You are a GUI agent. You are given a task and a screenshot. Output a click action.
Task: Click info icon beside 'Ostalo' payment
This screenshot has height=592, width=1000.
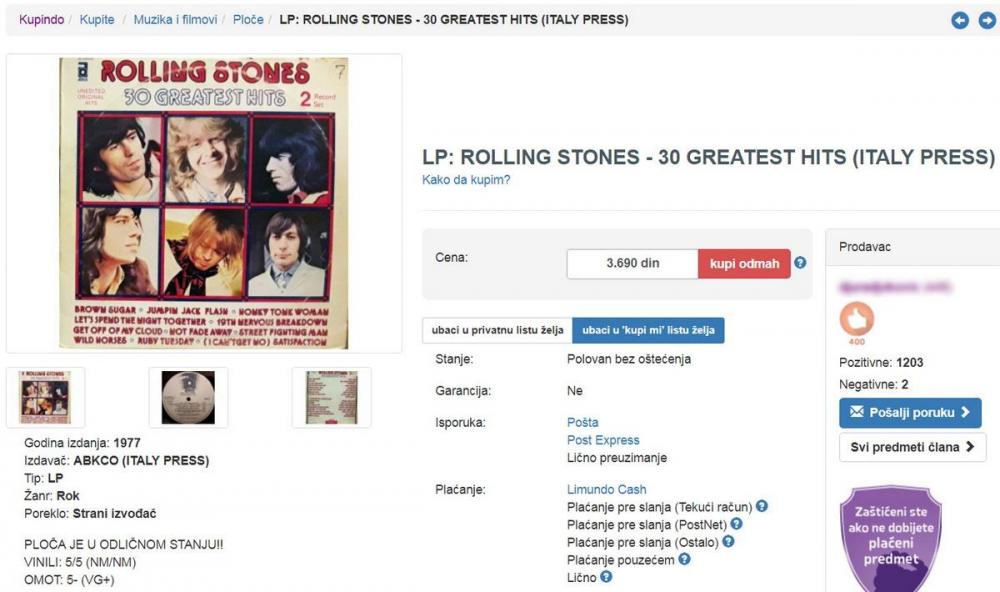pyautogui.click(x=728, y=542)
